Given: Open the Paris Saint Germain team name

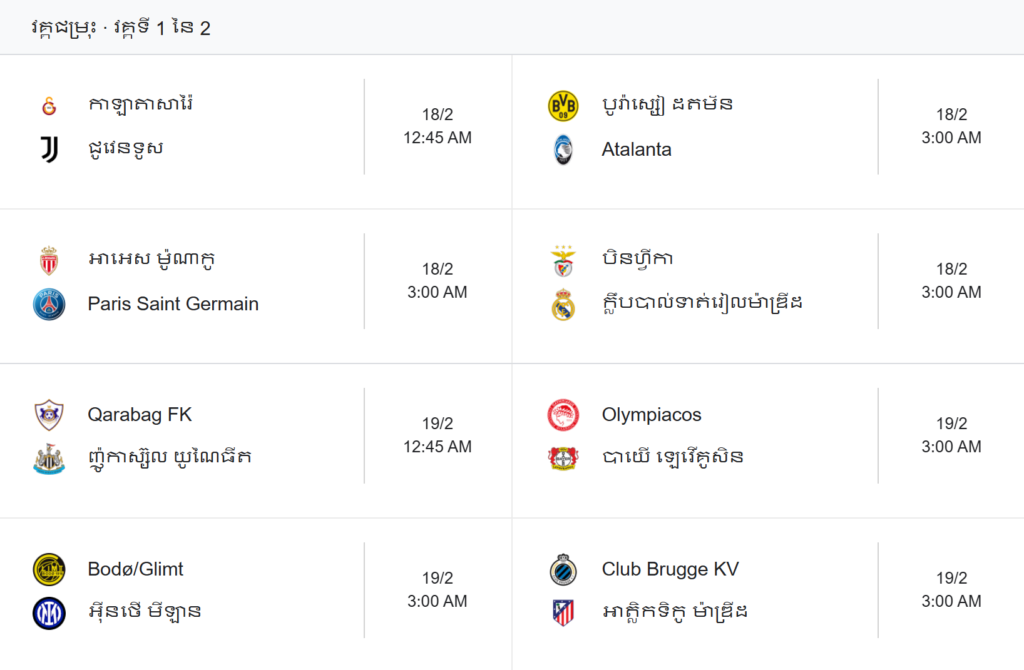Looking at the screenshot, I should click(x=173, y=304).
